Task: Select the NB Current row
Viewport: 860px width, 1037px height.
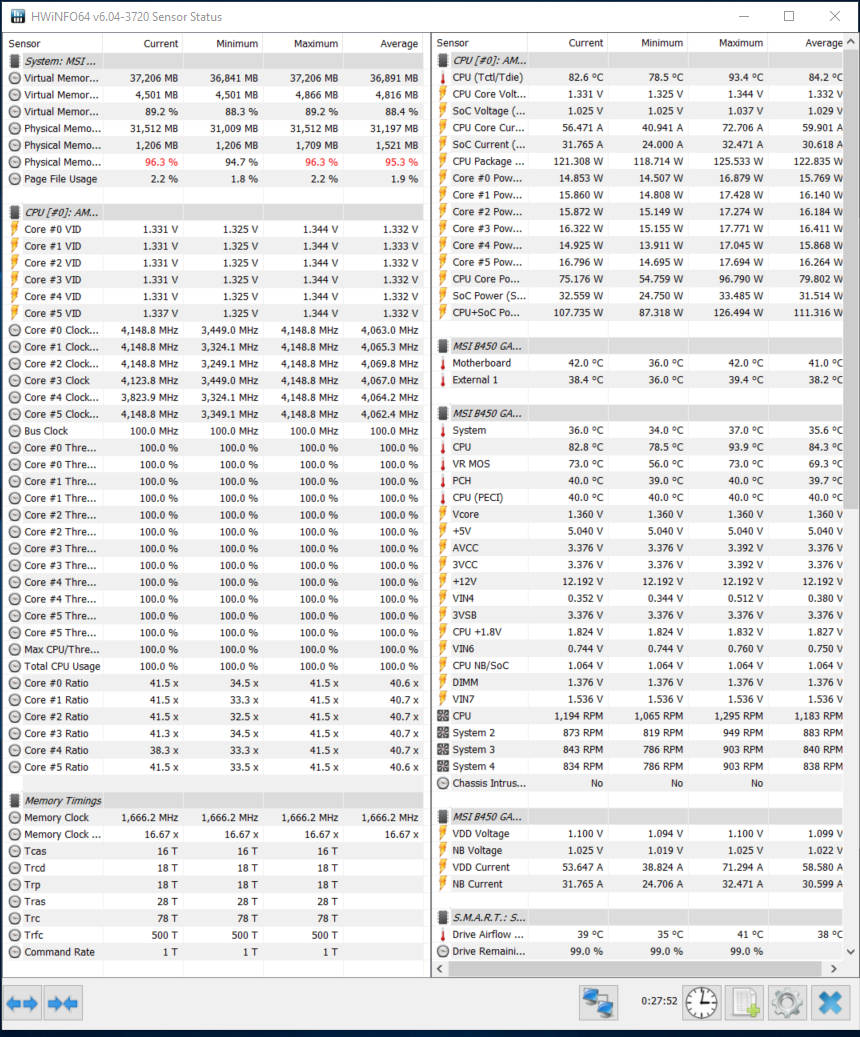Action: point(638,884)
